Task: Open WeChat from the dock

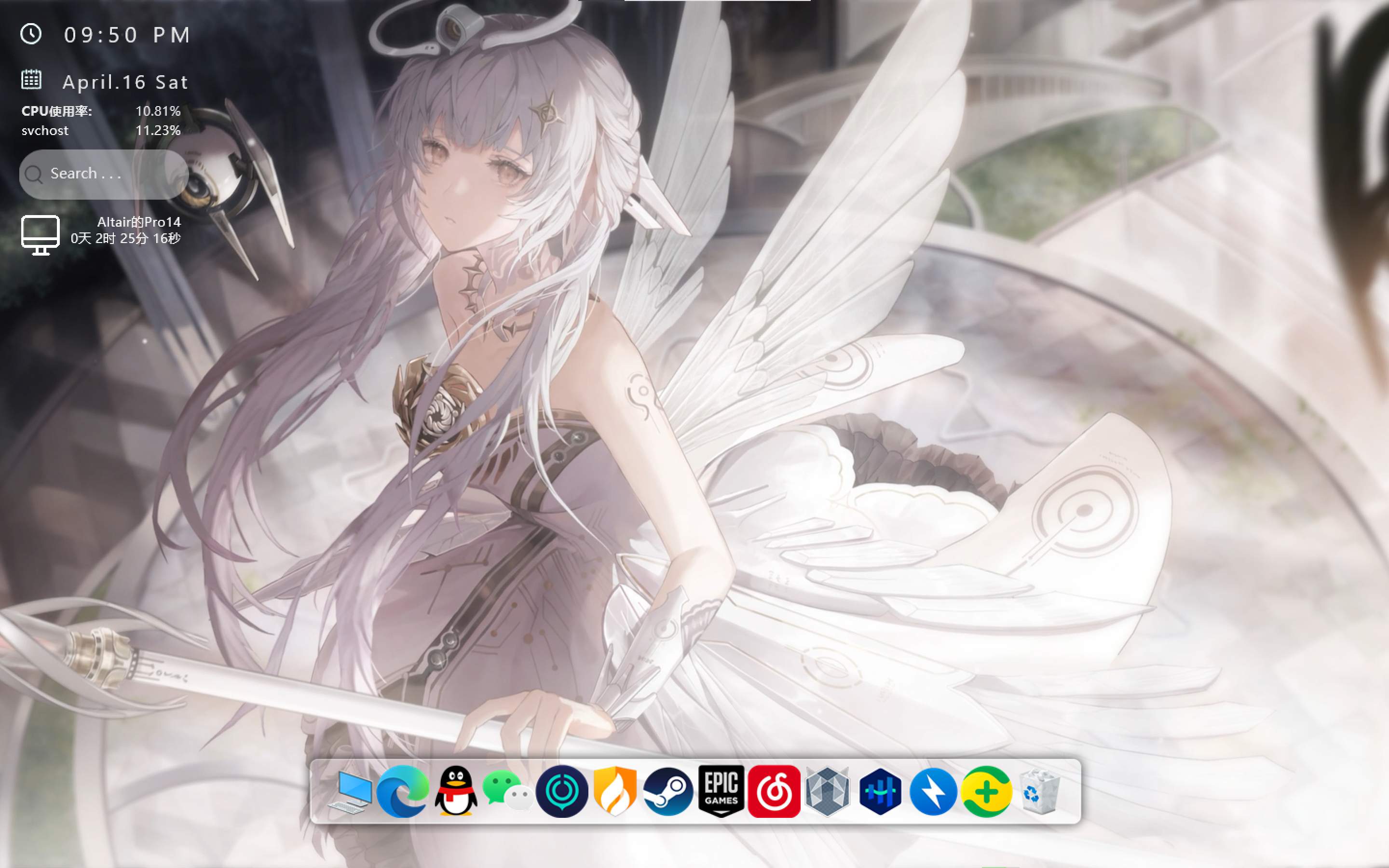Action: (x=508, y=790)
